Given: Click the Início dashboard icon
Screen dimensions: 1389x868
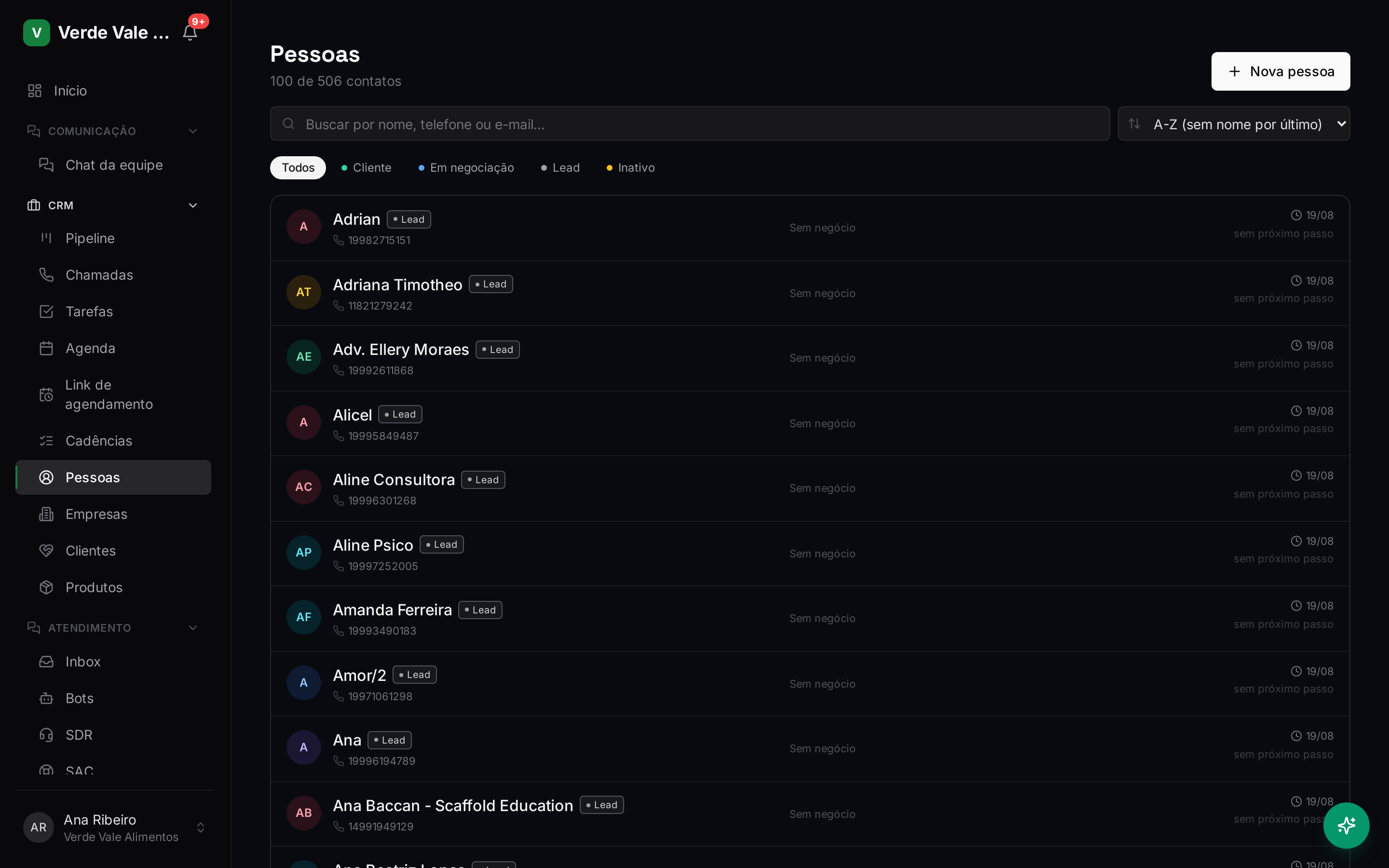Looking at the screenshot, I should pos(34,91).
